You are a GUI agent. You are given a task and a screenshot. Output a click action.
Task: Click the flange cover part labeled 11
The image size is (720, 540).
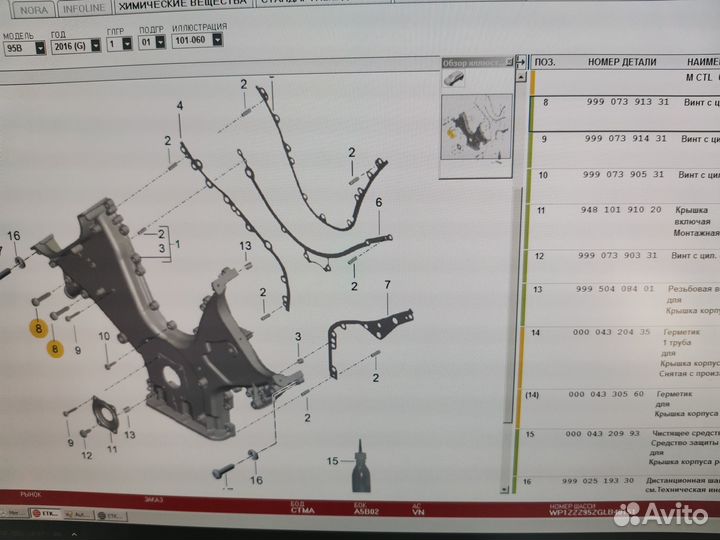click(x=105, y=420)
